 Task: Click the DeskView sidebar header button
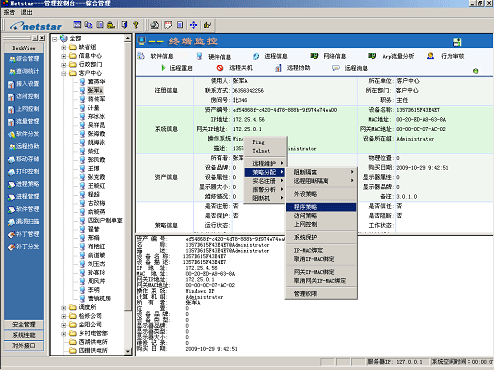pos(24,48)
